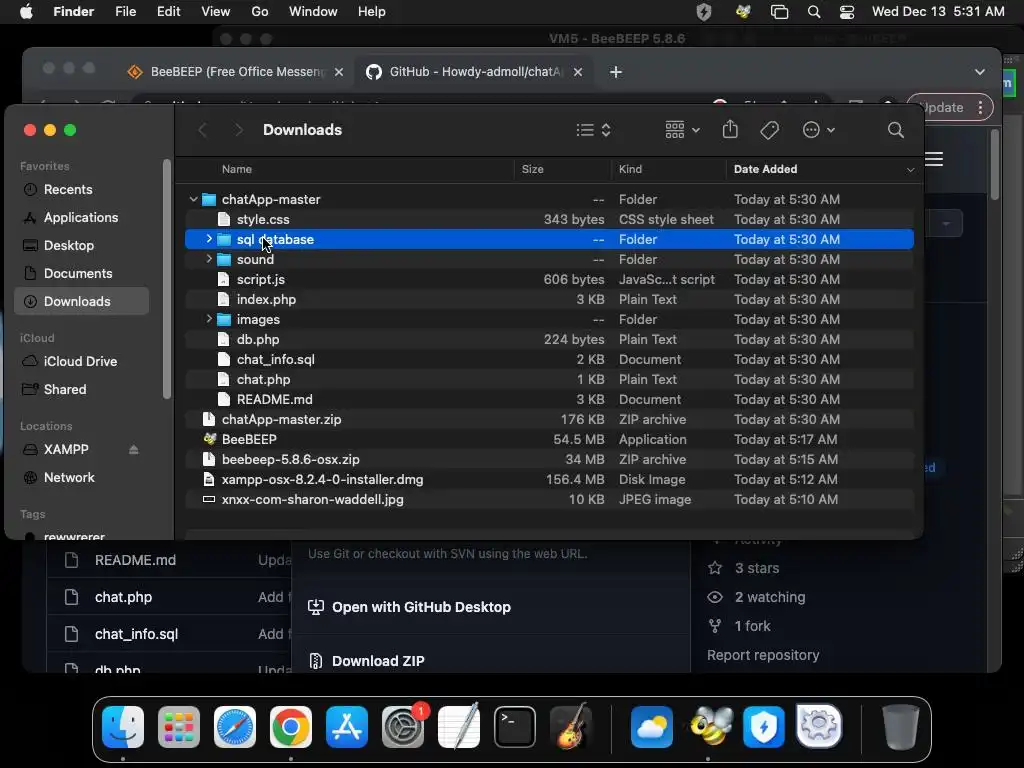Toggle Date Added sort order chevron

tap(910, 170)
